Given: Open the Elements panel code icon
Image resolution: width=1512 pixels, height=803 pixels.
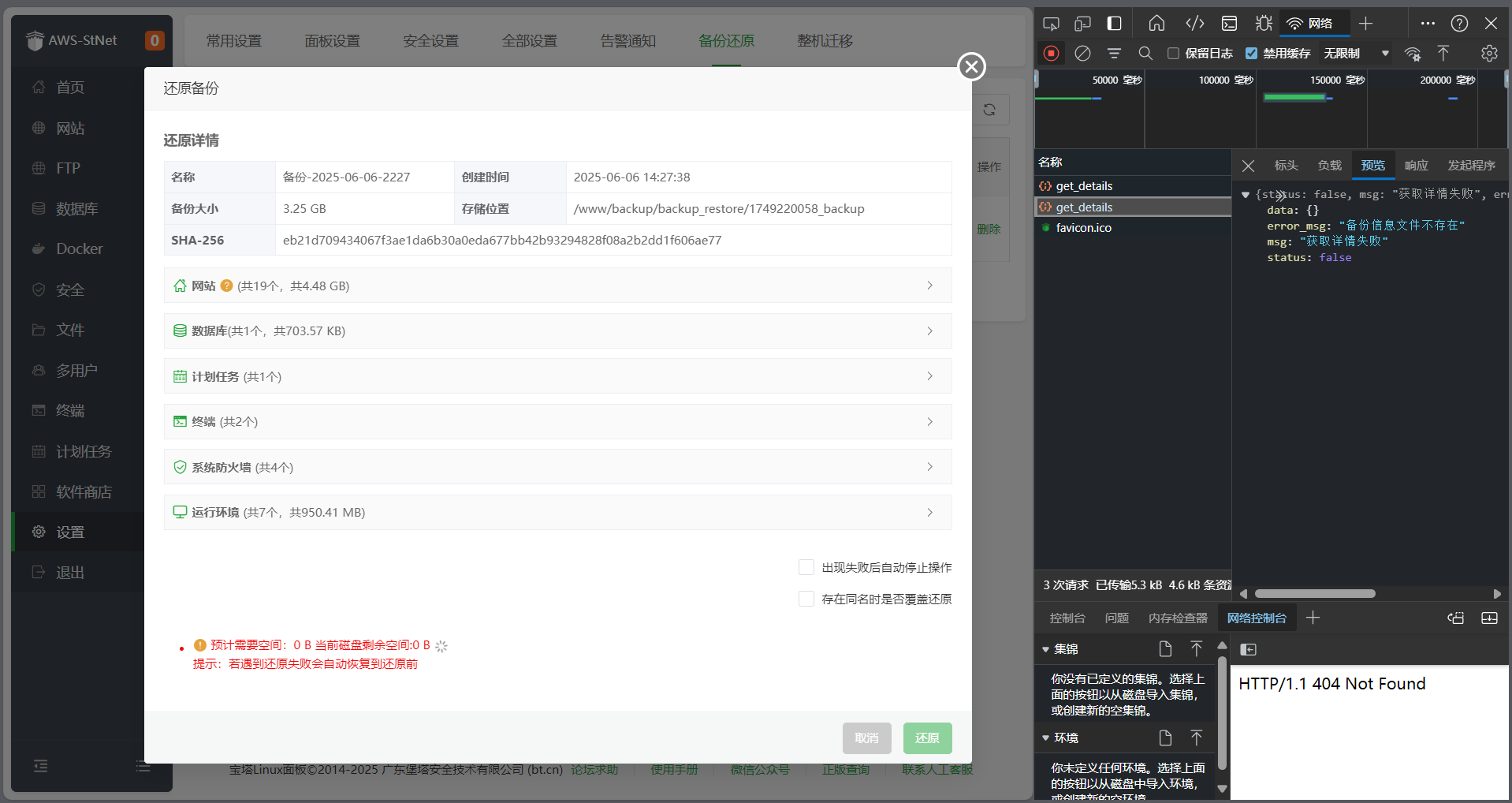Looking at the screenshot, I should pos(1195,24).
